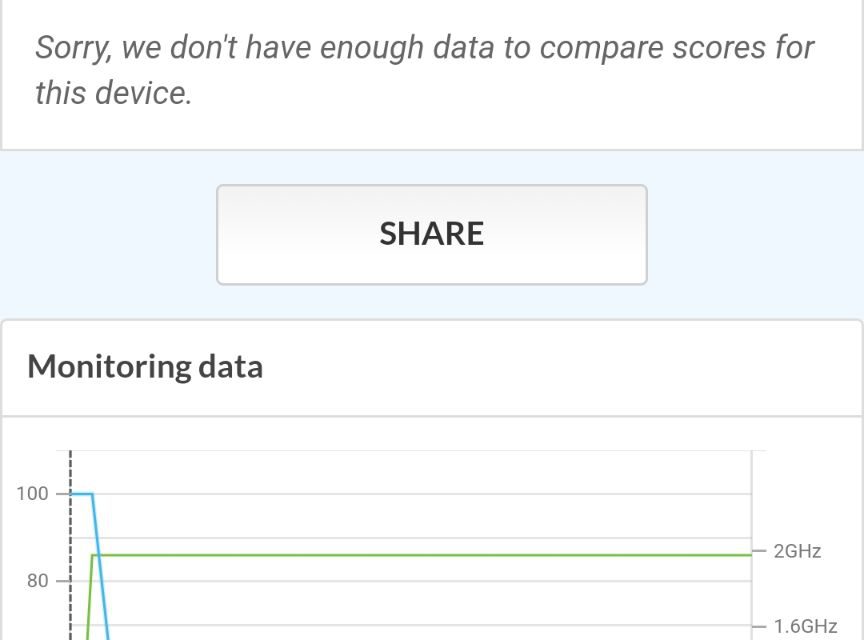Tap the SHARE button
Screen dimensions: 864x640
pos(432,234)
